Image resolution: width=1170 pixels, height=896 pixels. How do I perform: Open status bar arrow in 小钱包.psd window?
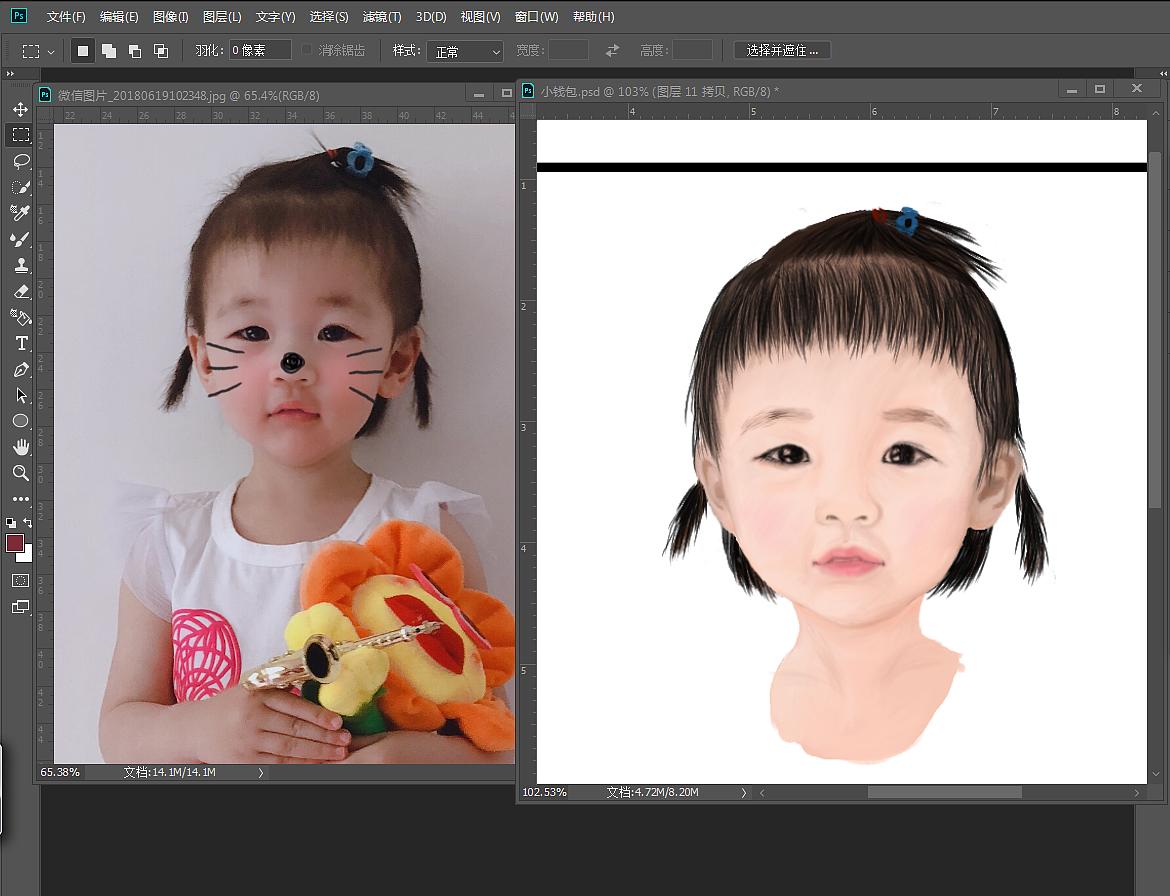click(x=743, y=793)
